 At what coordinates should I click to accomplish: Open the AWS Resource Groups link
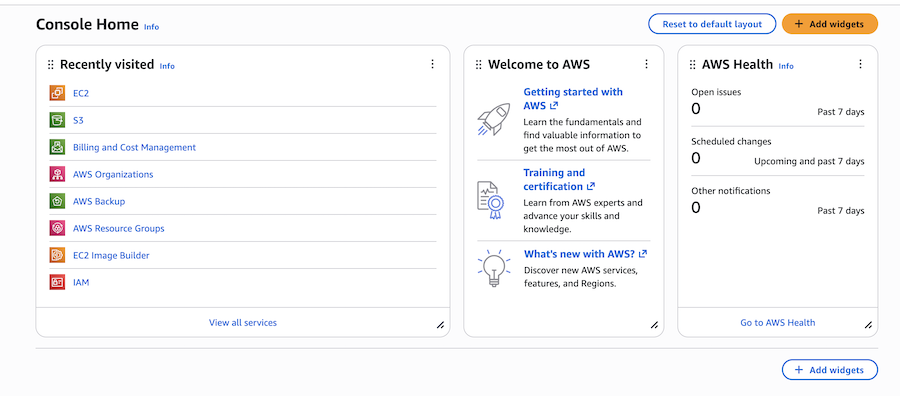[x=119, y=228]
